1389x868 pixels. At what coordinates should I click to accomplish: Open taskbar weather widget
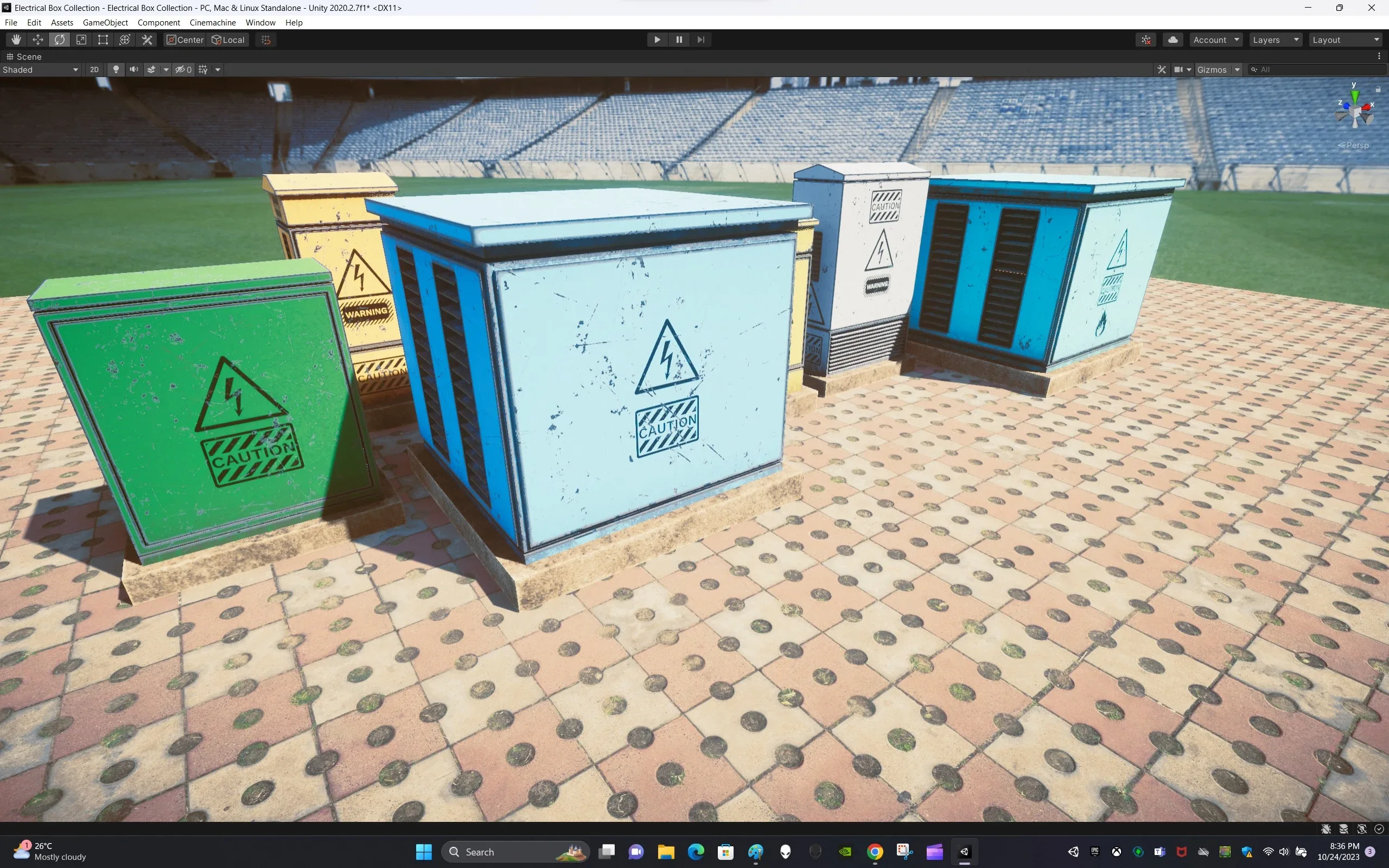(x=50, y=851)
